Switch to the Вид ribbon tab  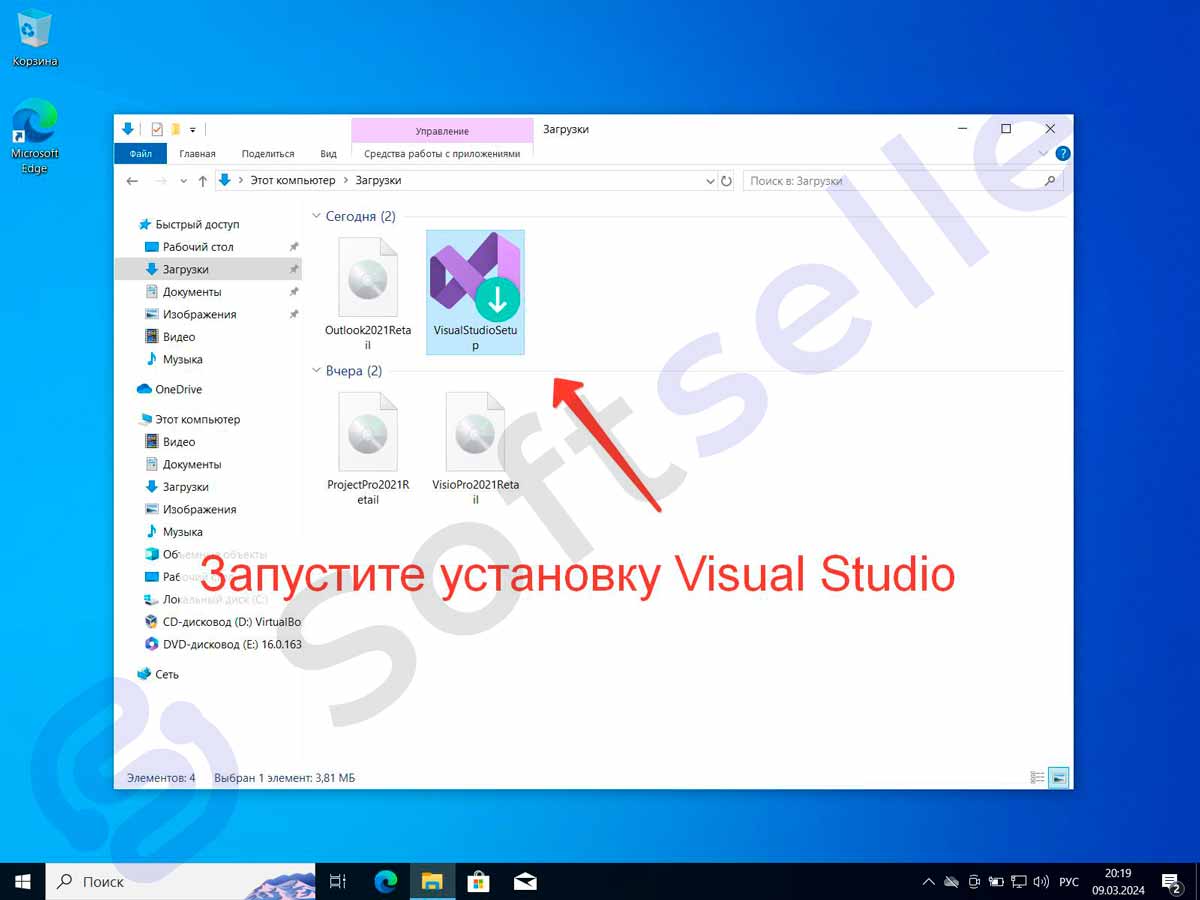pyautogui.click(x=328, y=154)
